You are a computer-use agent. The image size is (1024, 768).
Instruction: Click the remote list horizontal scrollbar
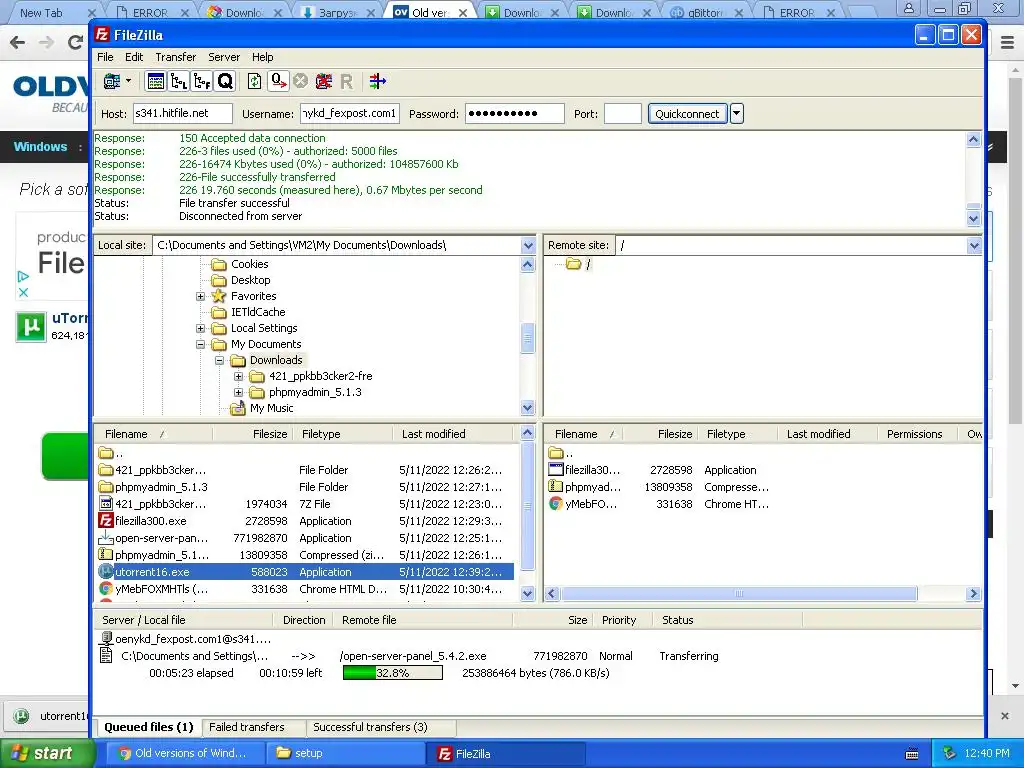(739, 594)
